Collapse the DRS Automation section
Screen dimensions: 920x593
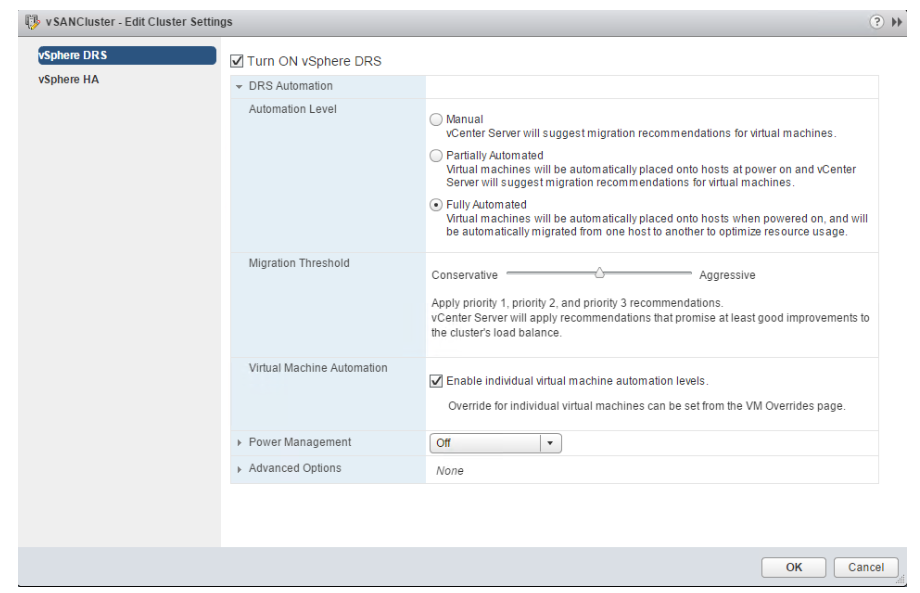(239, 86)
